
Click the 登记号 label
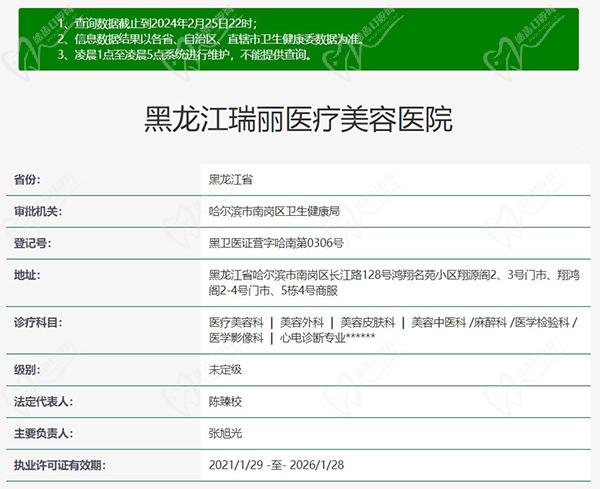32,243
